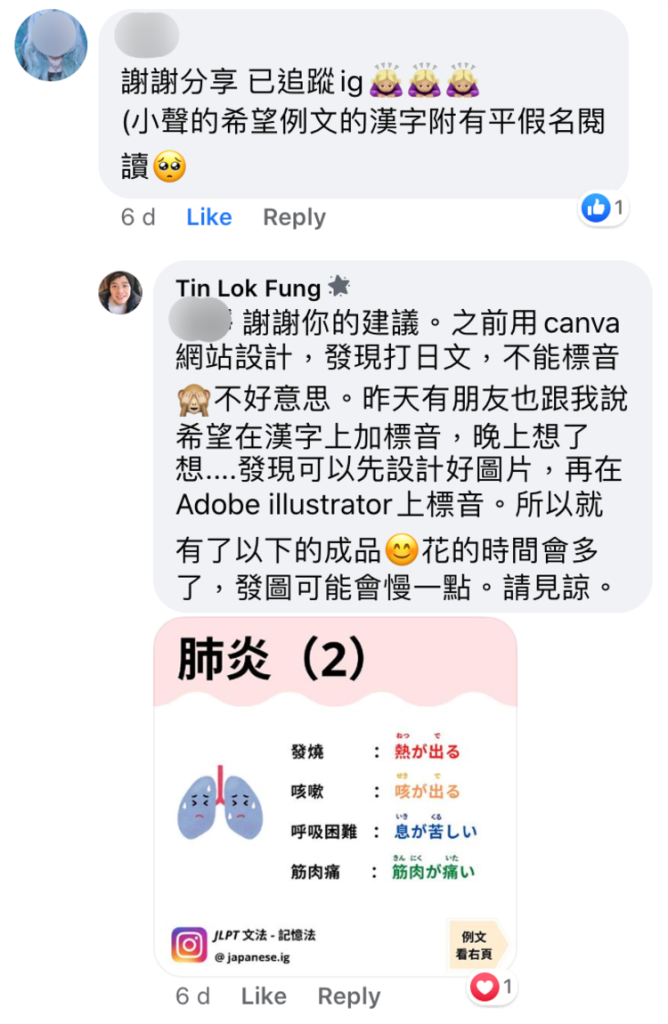Click the @japanese.ig handle text

pos(252,957)
